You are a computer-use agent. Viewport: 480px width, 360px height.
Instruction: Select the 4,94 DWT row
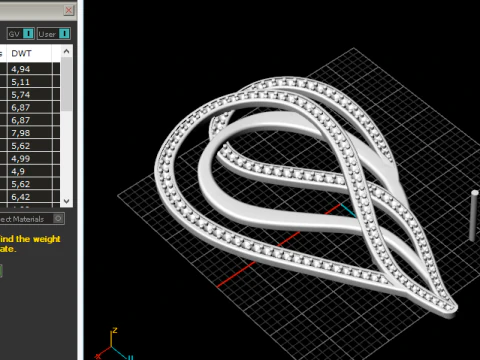(30, 69)
